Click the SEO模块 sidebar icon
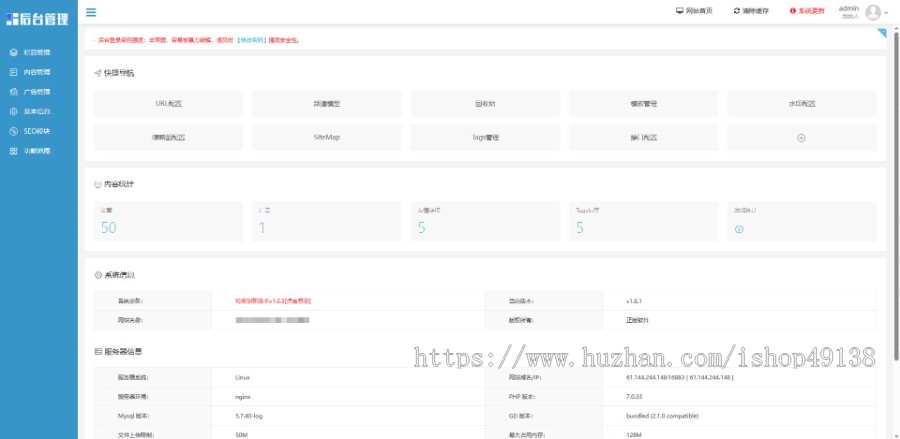 pos(14,131)
